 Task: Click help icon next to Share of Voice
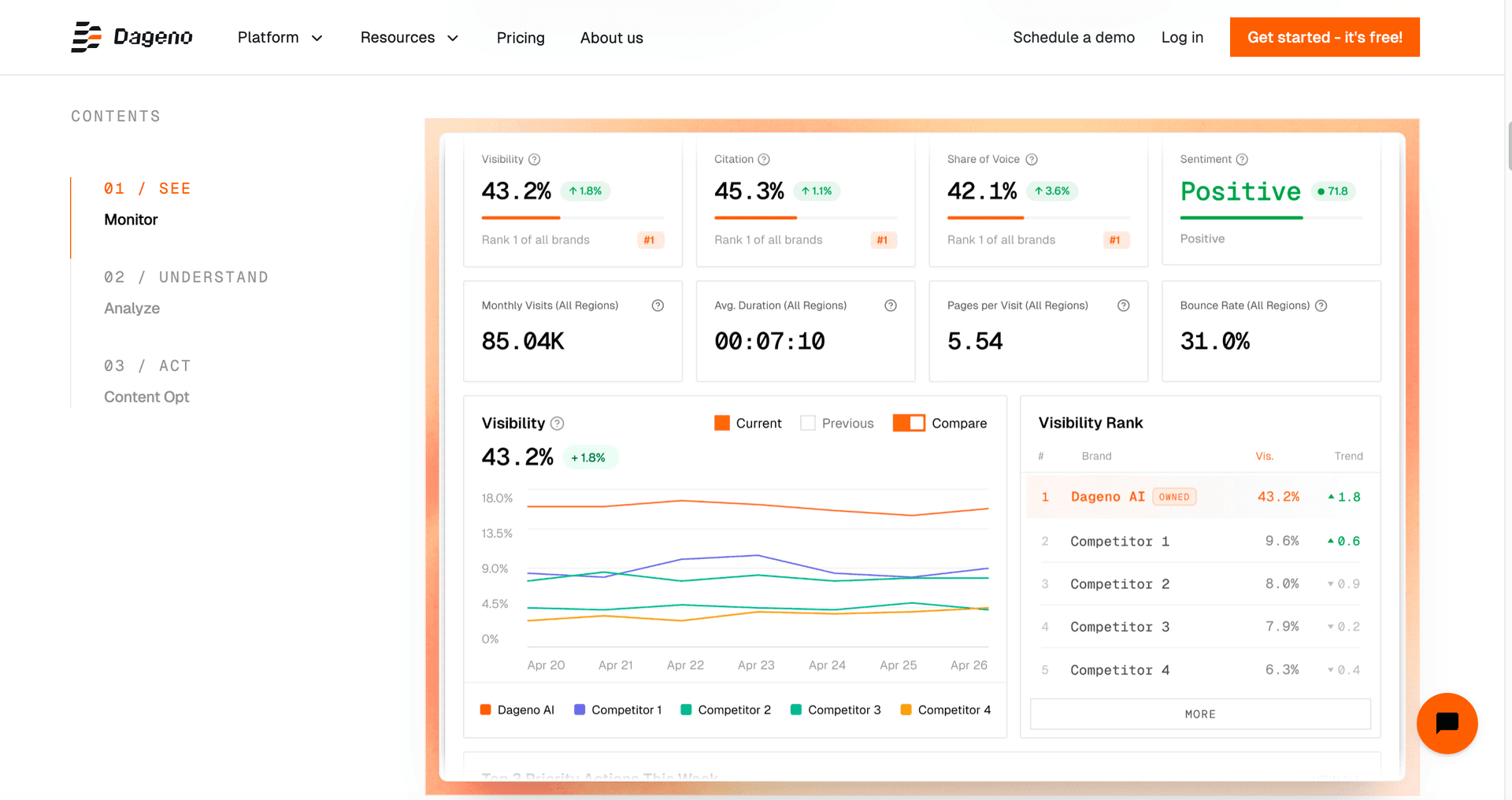(1032, 159)
